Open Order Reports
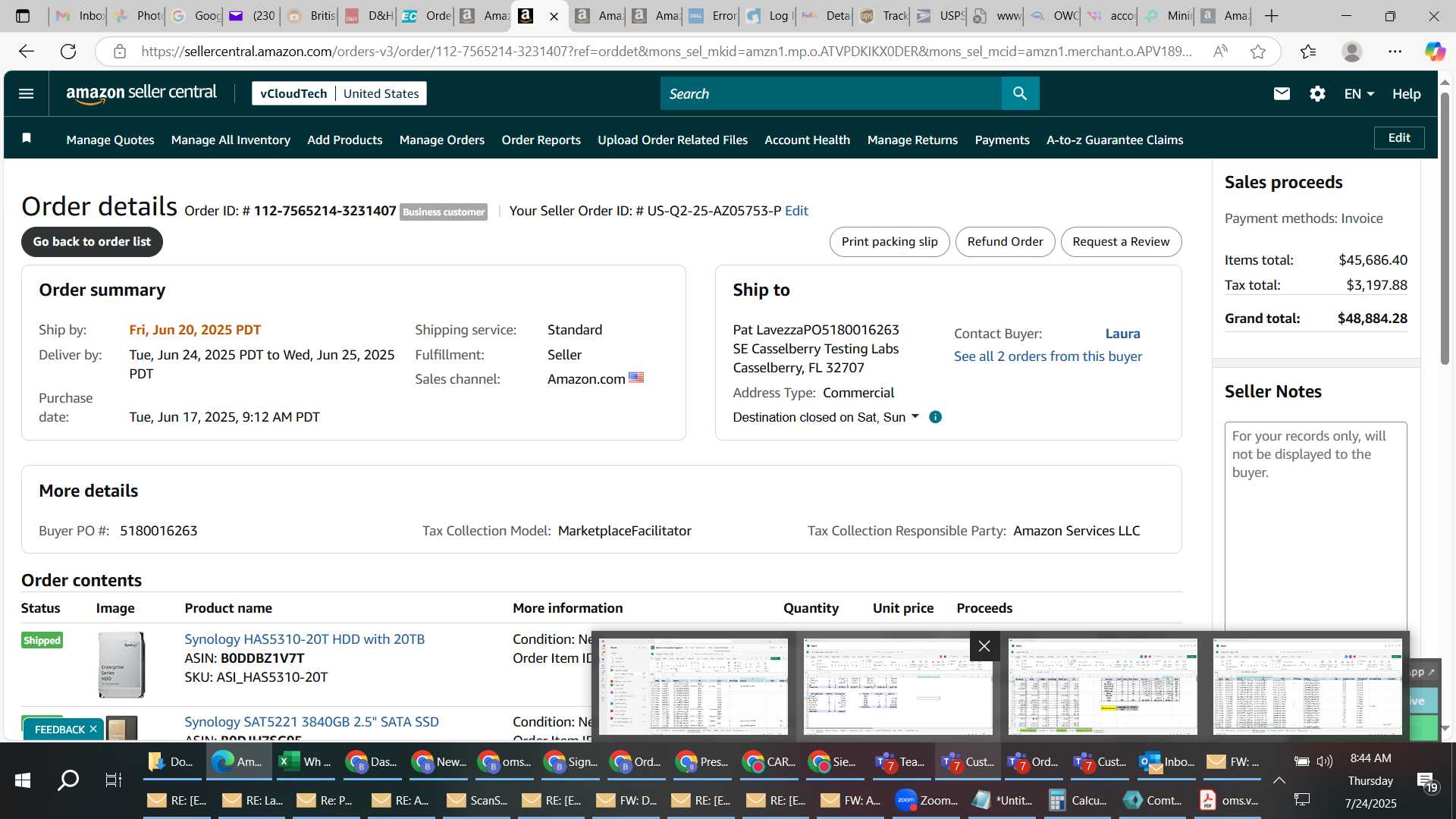Image resolution: width=1456 pixels, height=819 pixels. pos(541,140)
